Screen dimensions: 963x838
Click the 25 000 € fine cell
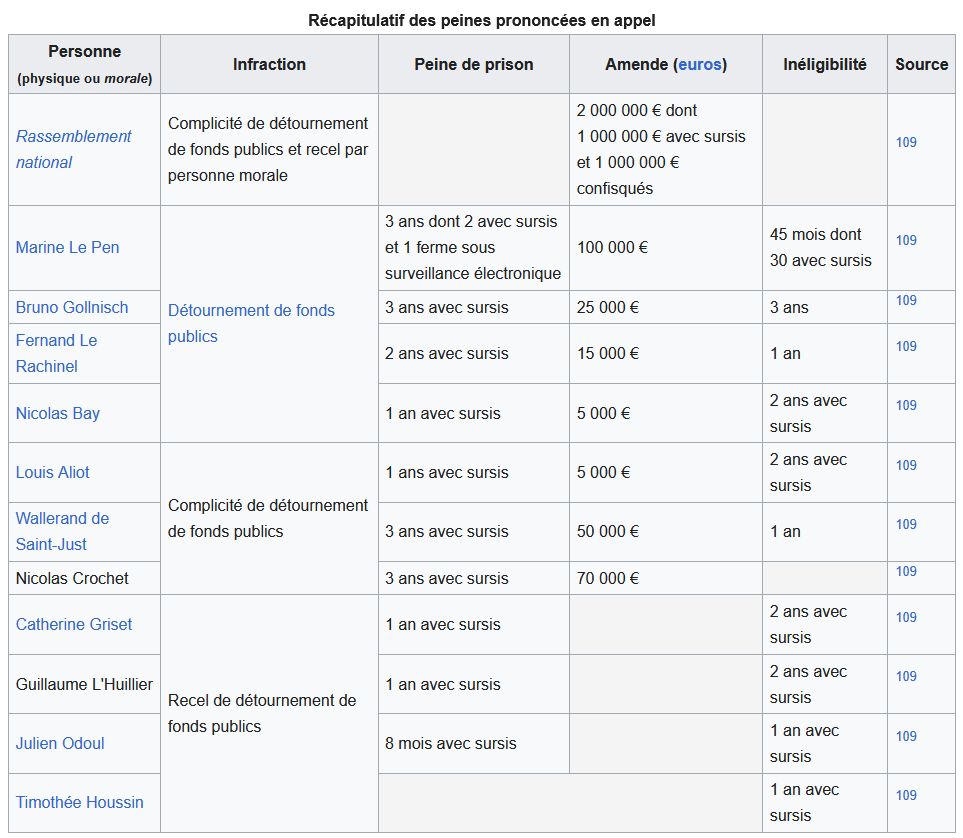(666, 307)
